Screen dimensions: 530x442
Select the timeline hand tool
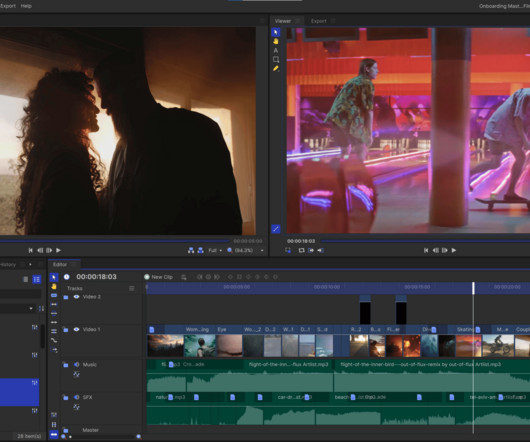click(54, 287)
